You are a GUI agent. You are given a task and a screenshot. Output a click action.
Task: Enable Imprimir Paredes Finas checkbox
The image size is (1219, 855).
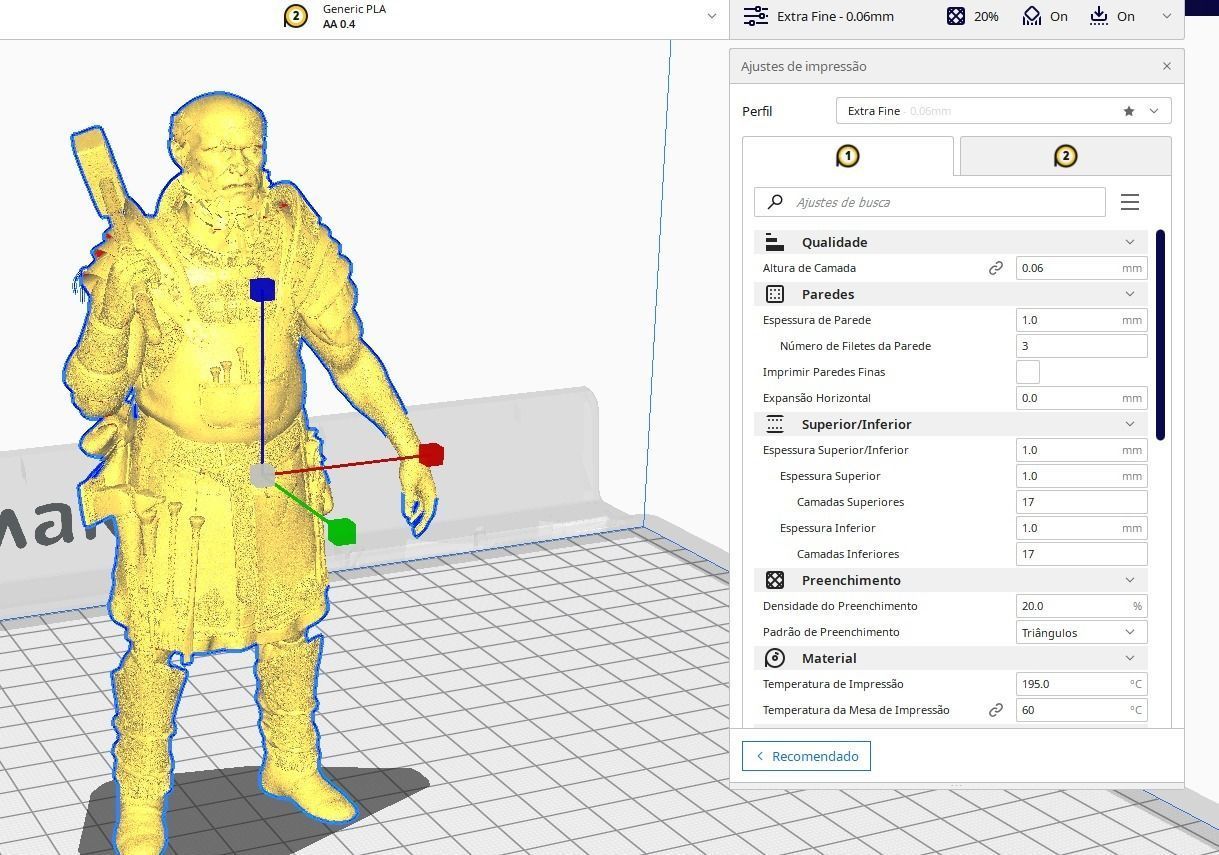pyautogui.click(x=1027, y=371)
